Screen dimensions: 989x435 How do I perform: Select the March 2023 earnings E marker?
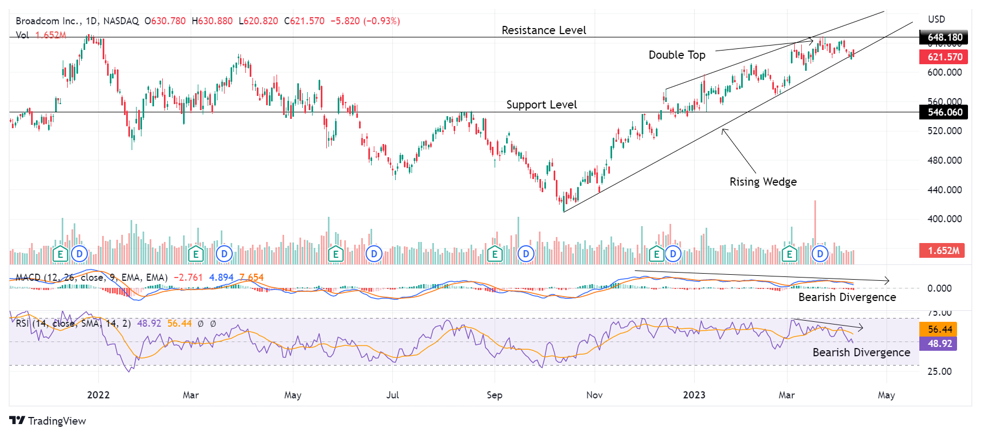pyautogui.click(x=788, y=253)
